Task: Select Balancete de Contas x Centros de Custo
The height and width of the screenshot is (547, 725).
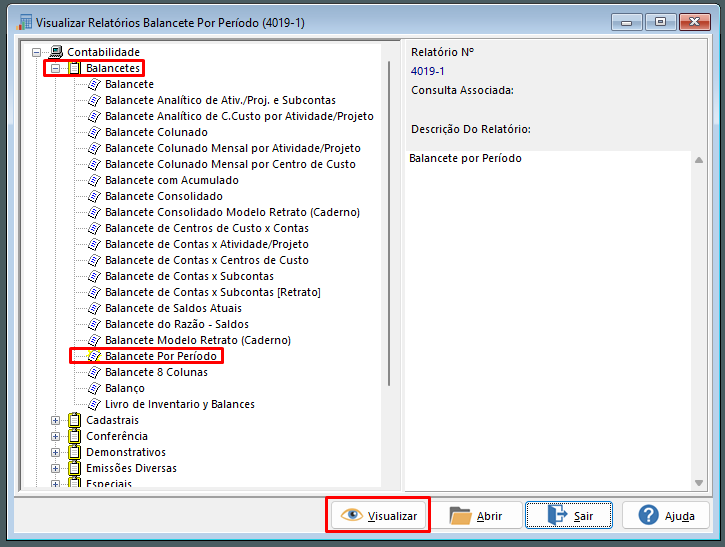Action: [207, 260]
